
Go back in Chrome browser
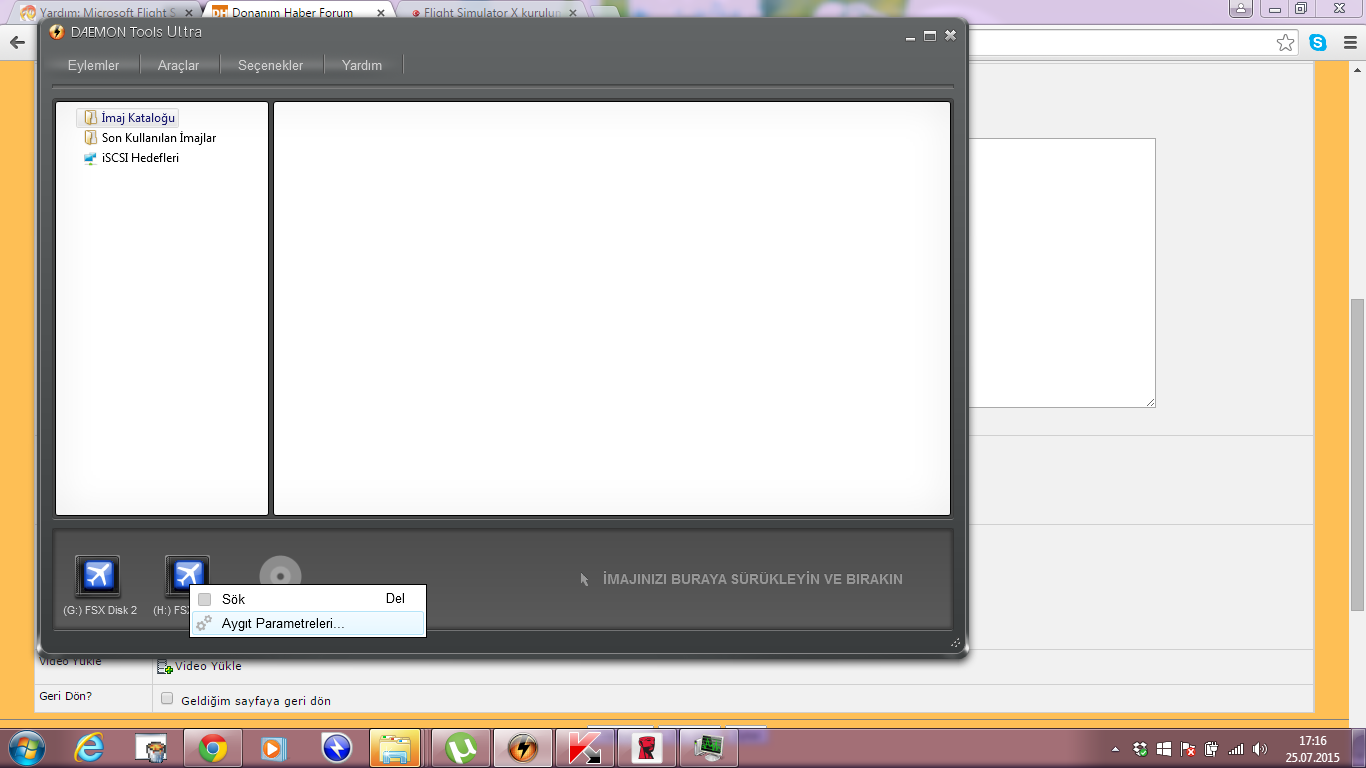click(17, 43)
